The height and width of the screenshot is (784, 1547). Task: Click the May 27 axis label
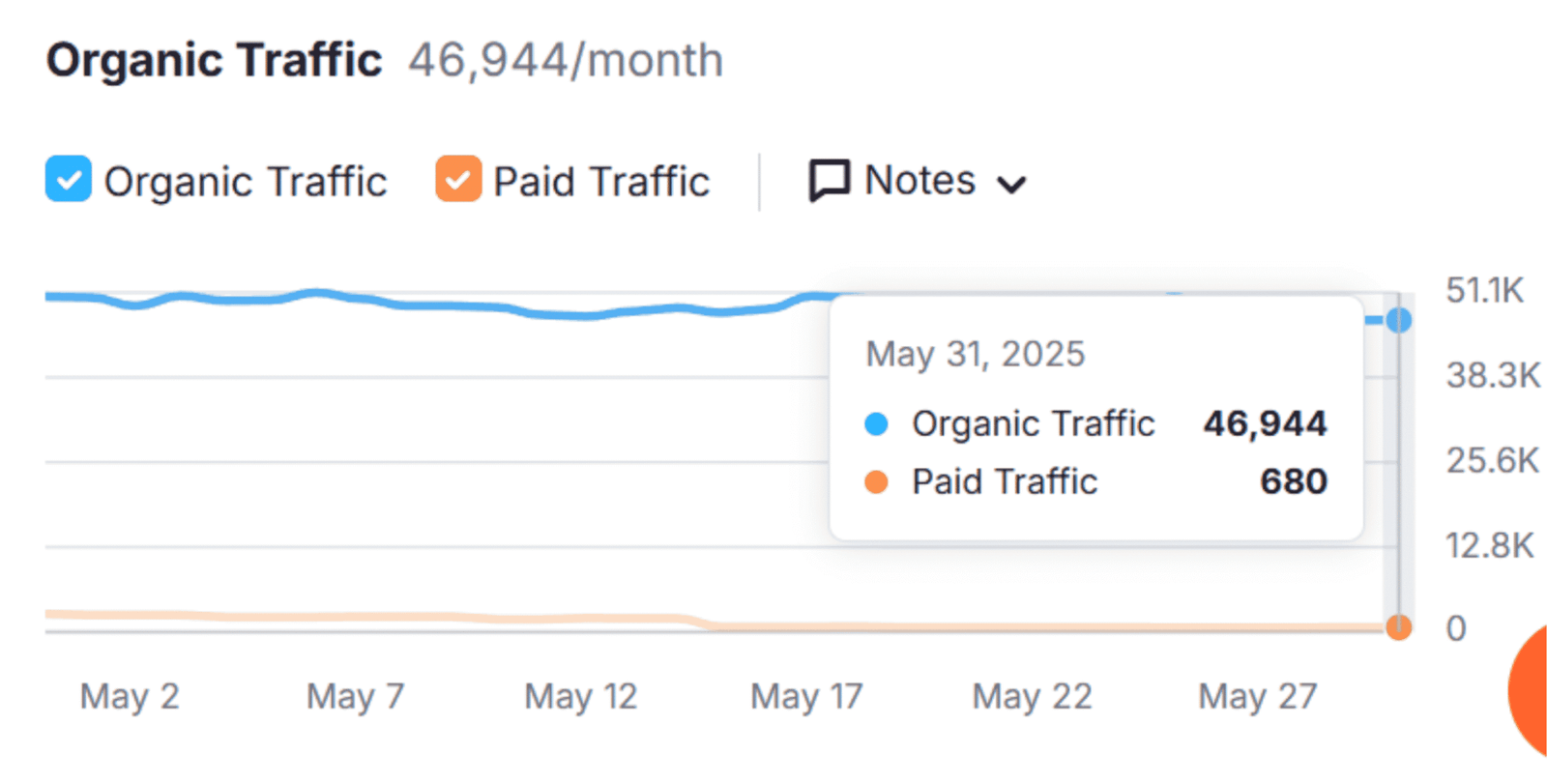1257,696
